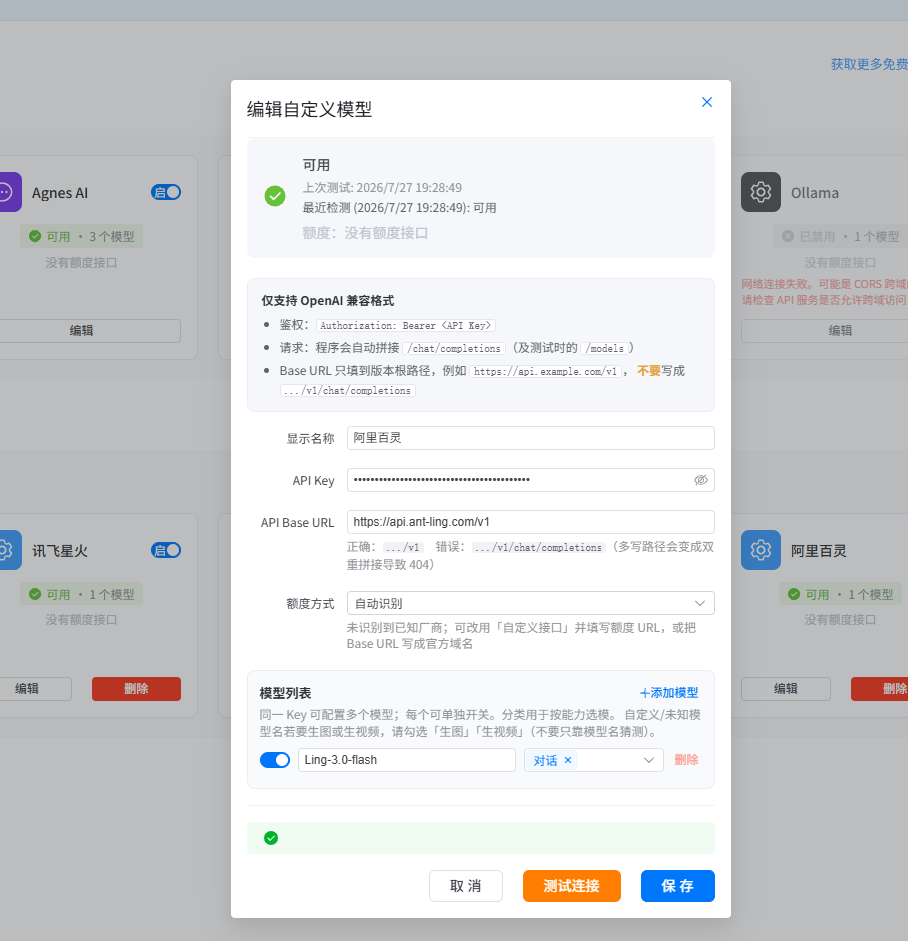Click the 阿里百灵 card gear icon

tap(760, 550)
